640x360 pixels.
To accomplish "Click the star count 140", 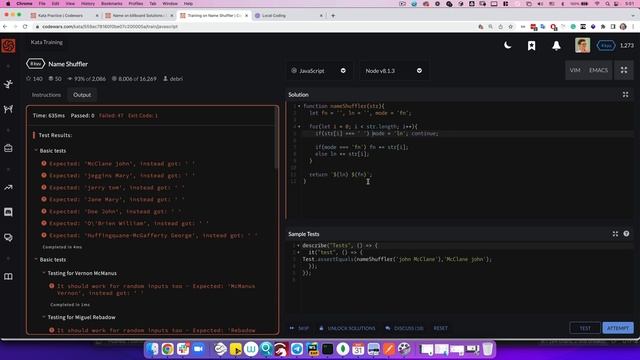I will click(x=35, y=79).
